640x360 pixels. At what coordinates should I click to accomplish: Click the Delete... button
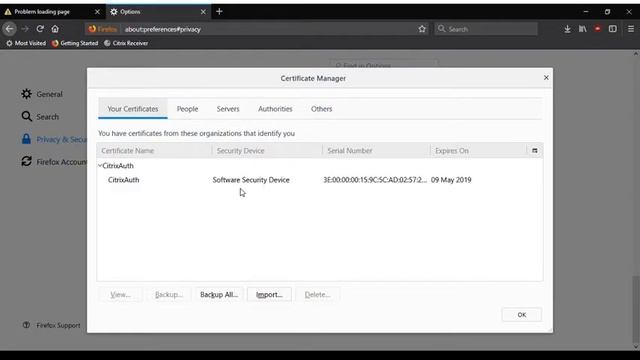coord(317,294)
